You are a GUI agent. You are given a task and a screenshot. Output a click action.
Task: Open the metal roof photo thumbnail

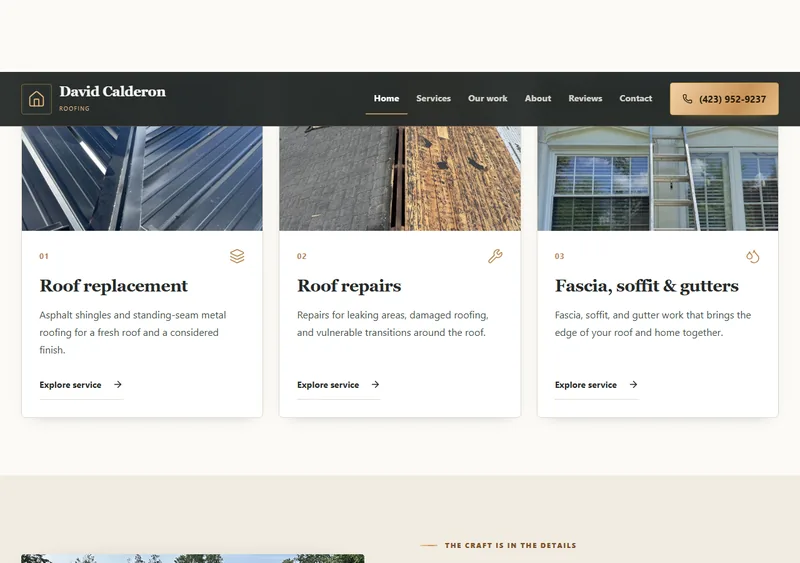142,178
